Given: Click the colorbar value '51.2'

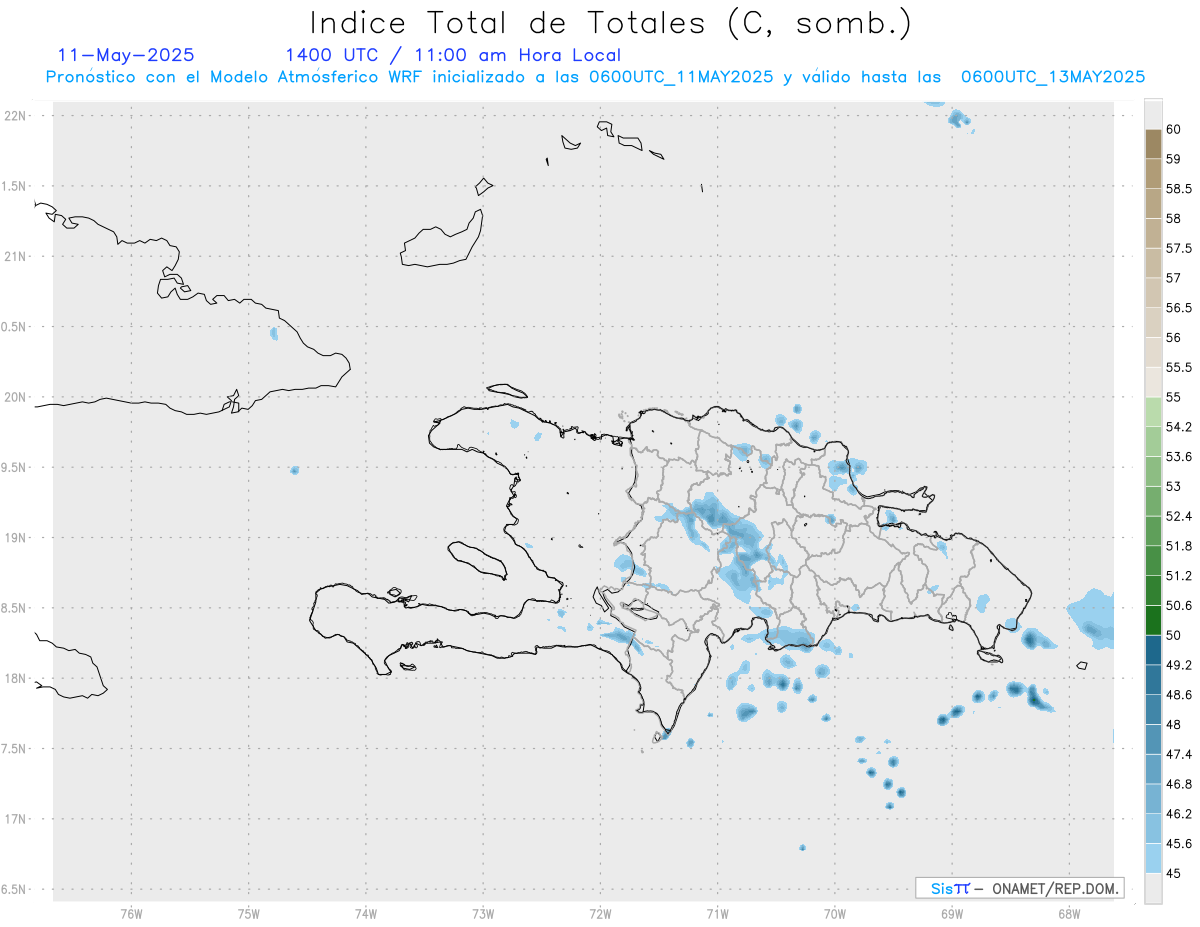Looking at the screenshot, I should [1179, 576].
